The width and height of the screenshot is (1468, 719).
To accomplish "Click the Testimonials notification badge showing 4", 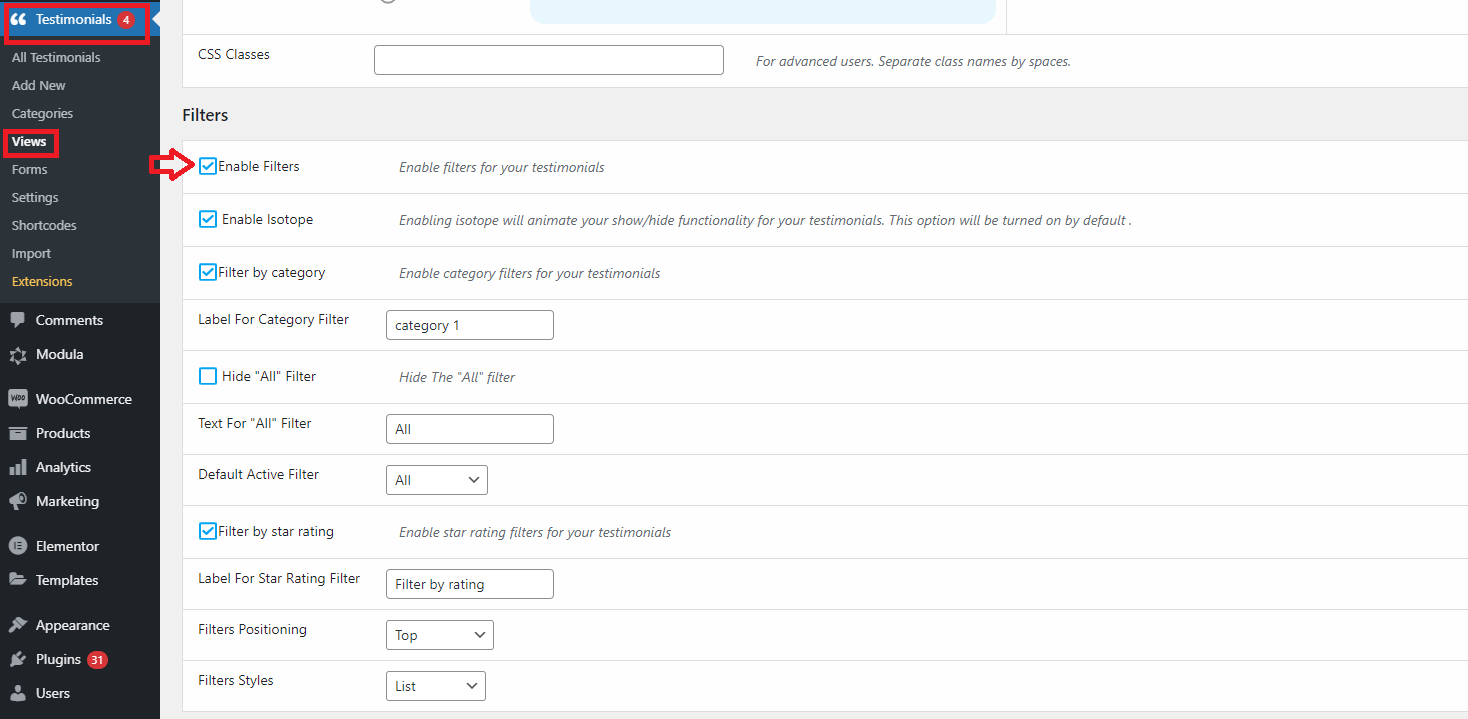I will (x=126, y=20).
